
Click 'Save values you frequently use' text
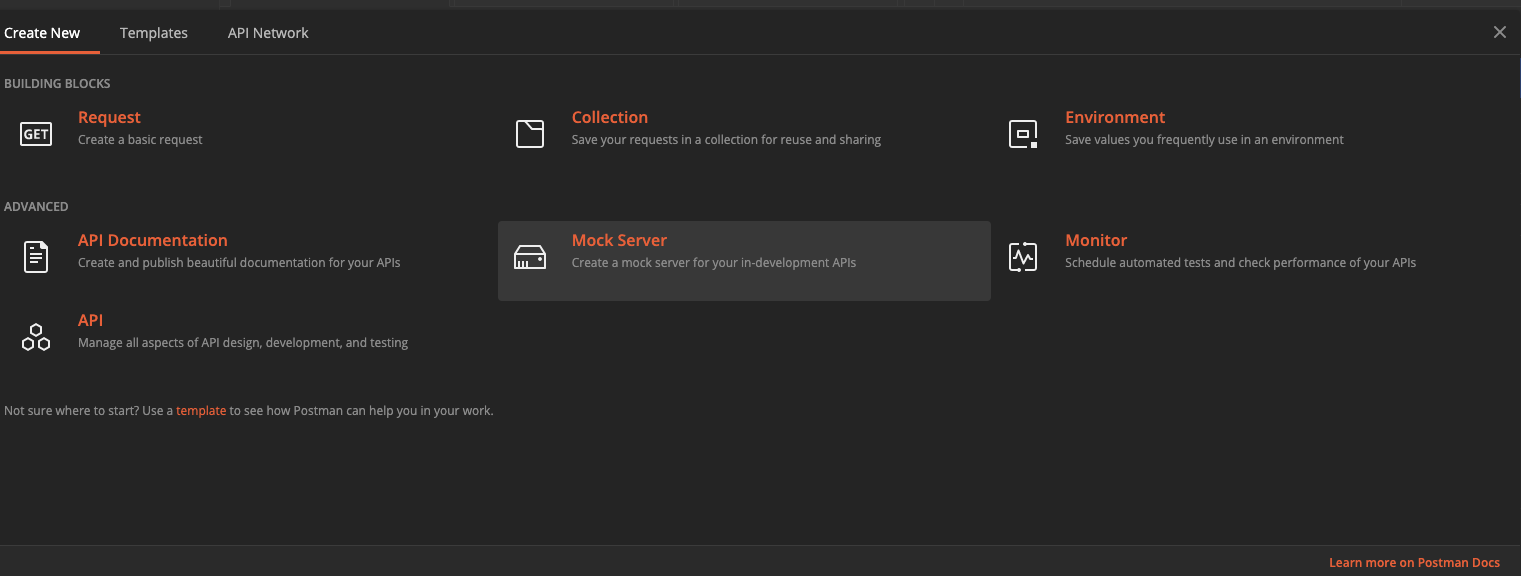(1204, 140)
